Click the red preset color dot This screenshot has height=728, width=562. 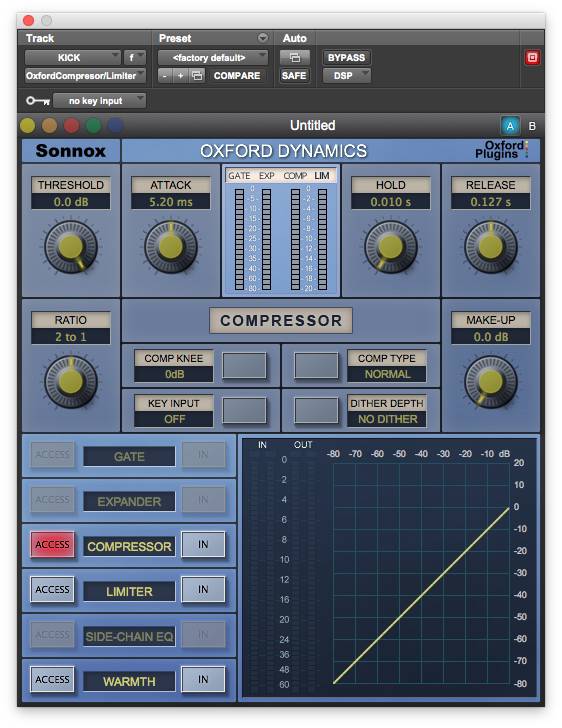point(72,125)
